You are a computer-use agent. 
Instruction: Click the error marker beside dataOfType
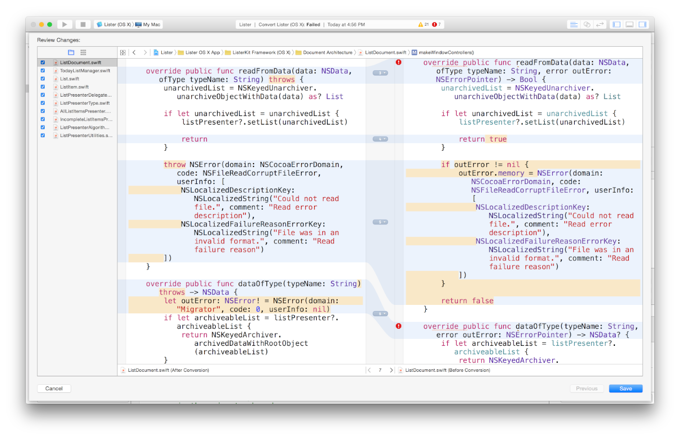pyautogui.click(x=398, y=326)
